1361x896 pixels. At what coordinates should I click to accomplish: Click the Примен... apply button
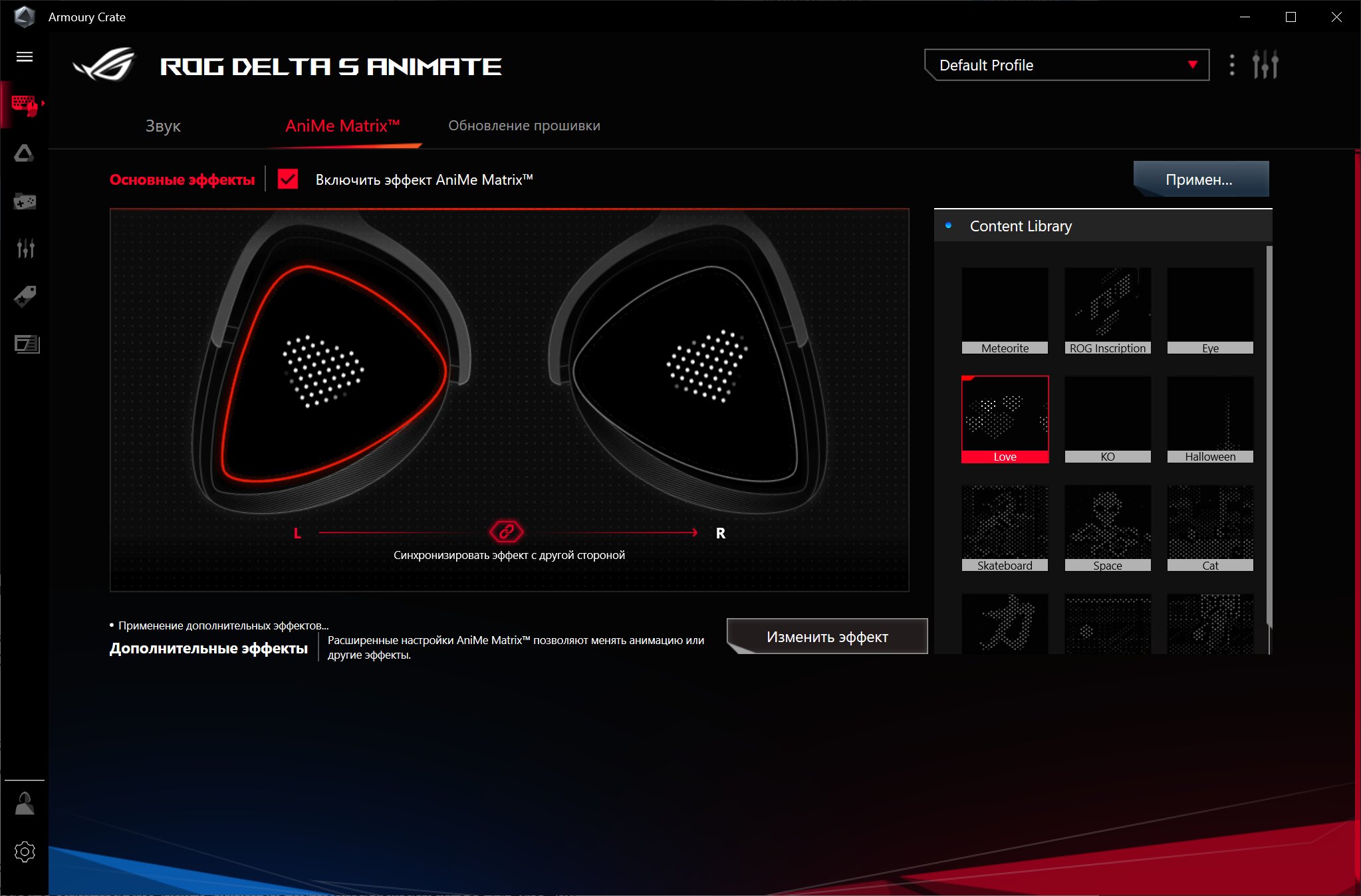1201,179
